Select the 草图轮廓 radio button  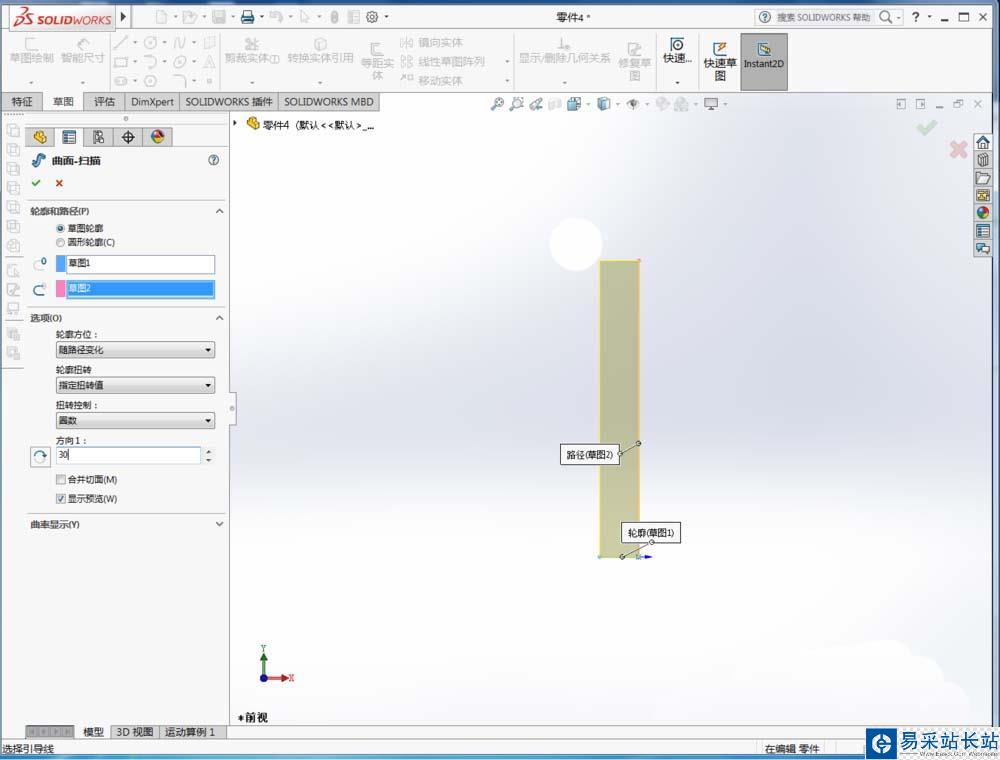coord(60,228)
